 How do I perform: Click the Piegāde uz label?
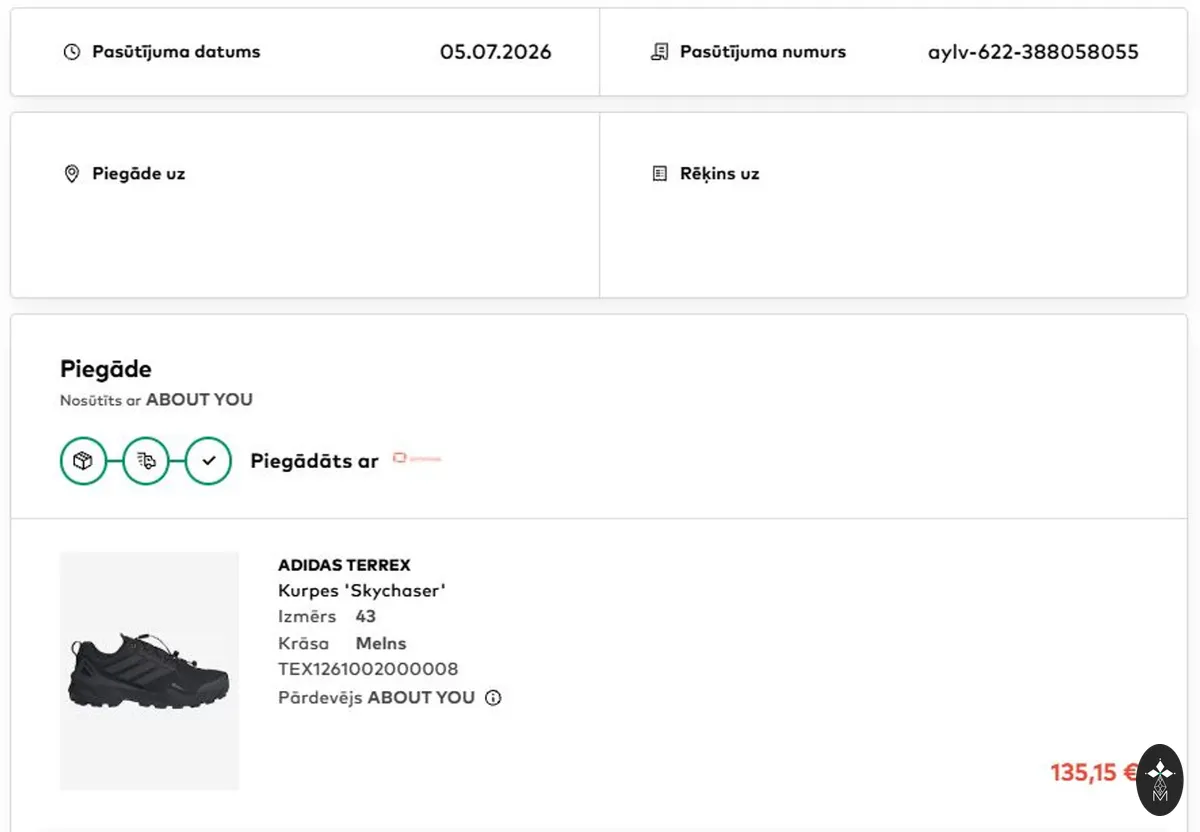pyautogui.click(x=139, y=174)
